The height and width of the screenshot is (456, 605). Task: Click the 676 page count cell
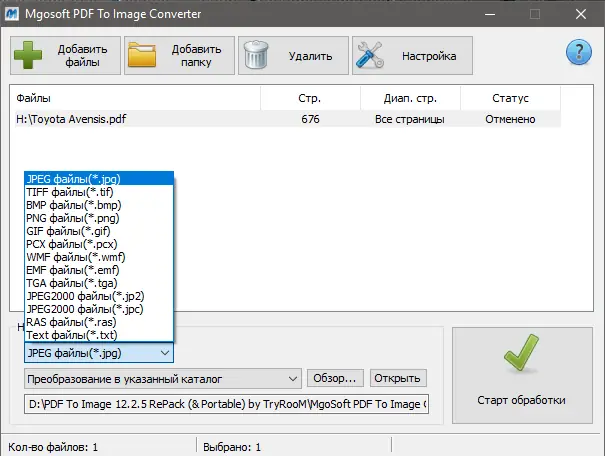310,119
